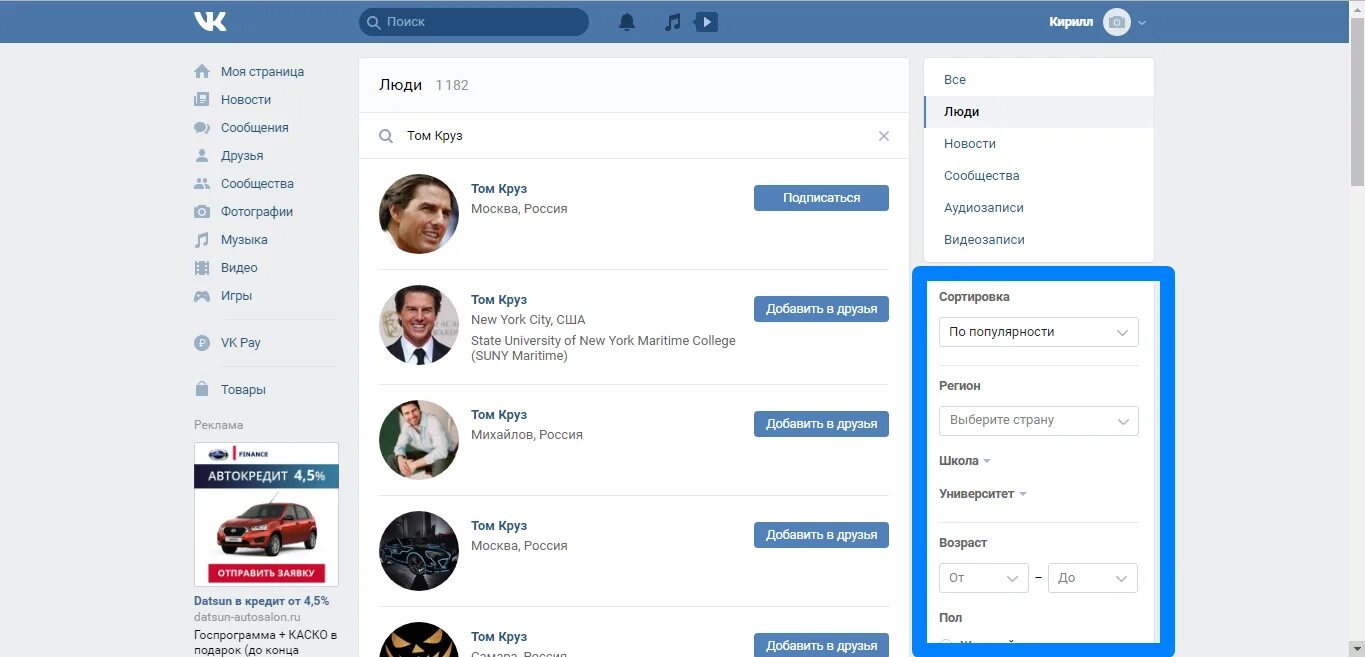Switch to Все search tab
1365x657 pixels.
[x=1039, y=80]
